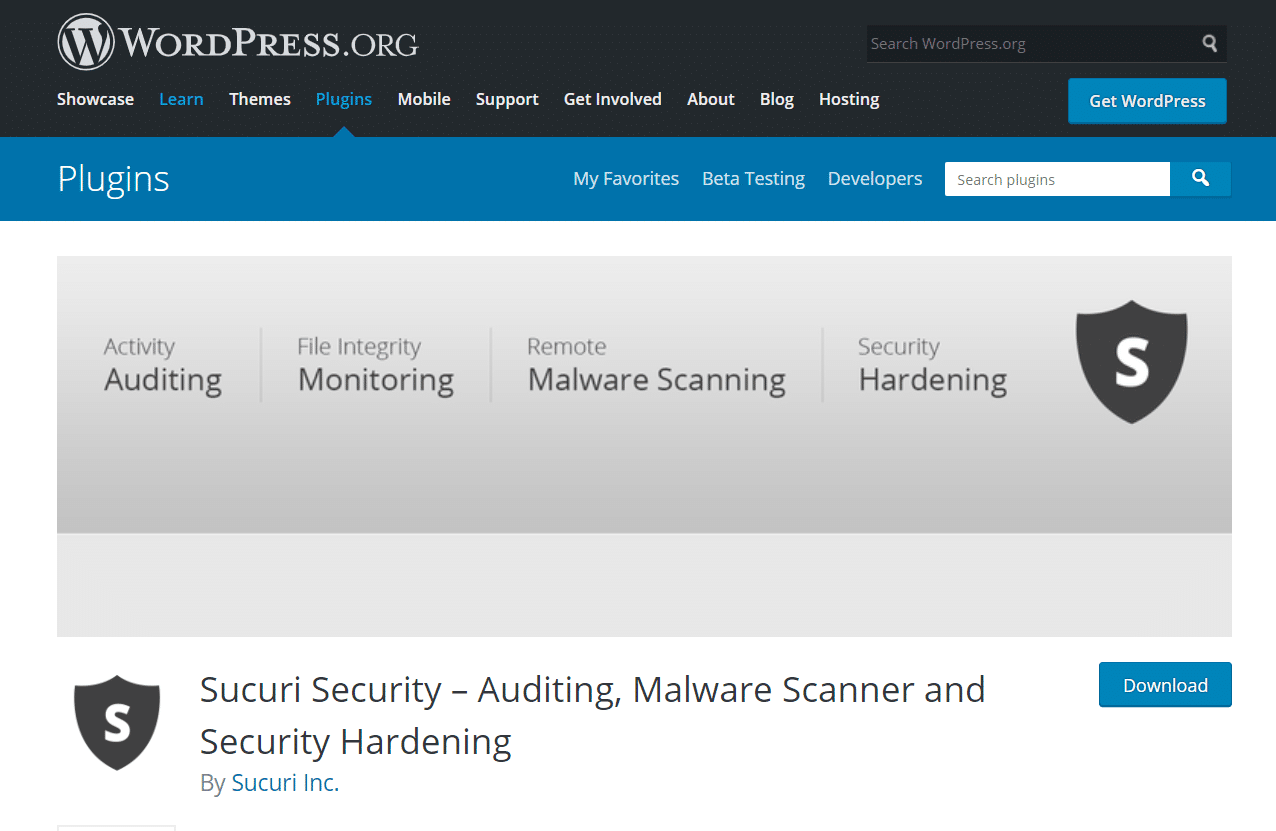Screen dimensions: 1276x831
Task: Click the Sucuri shield logo in the banner image
Action: [x=1131, y=362]
